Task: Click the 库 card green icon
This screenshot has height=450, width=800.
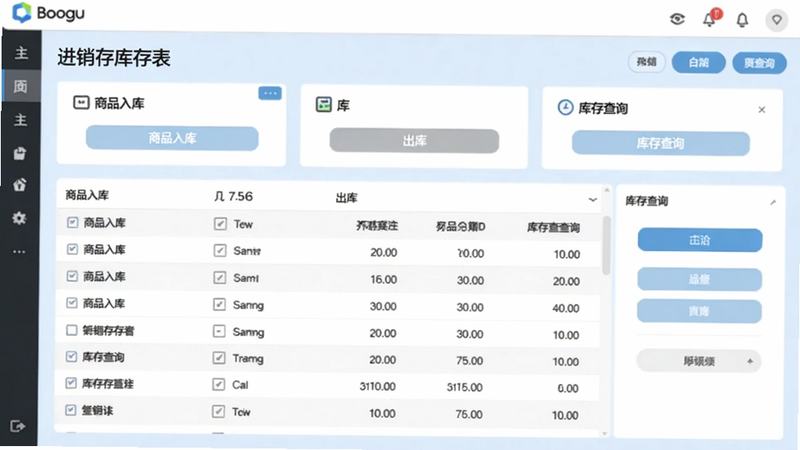Action: 323,105
